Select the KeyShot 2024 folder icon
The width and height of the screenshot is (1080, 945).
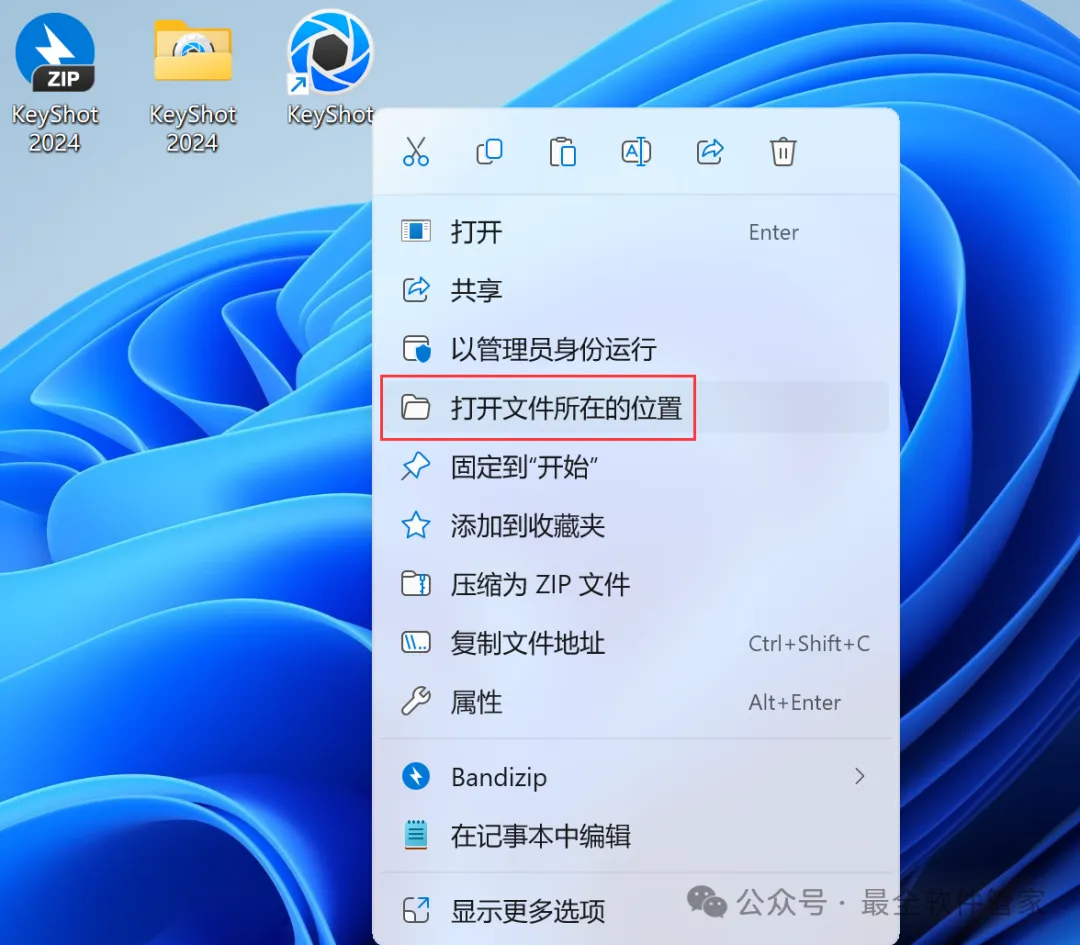(x=193, y=83)
